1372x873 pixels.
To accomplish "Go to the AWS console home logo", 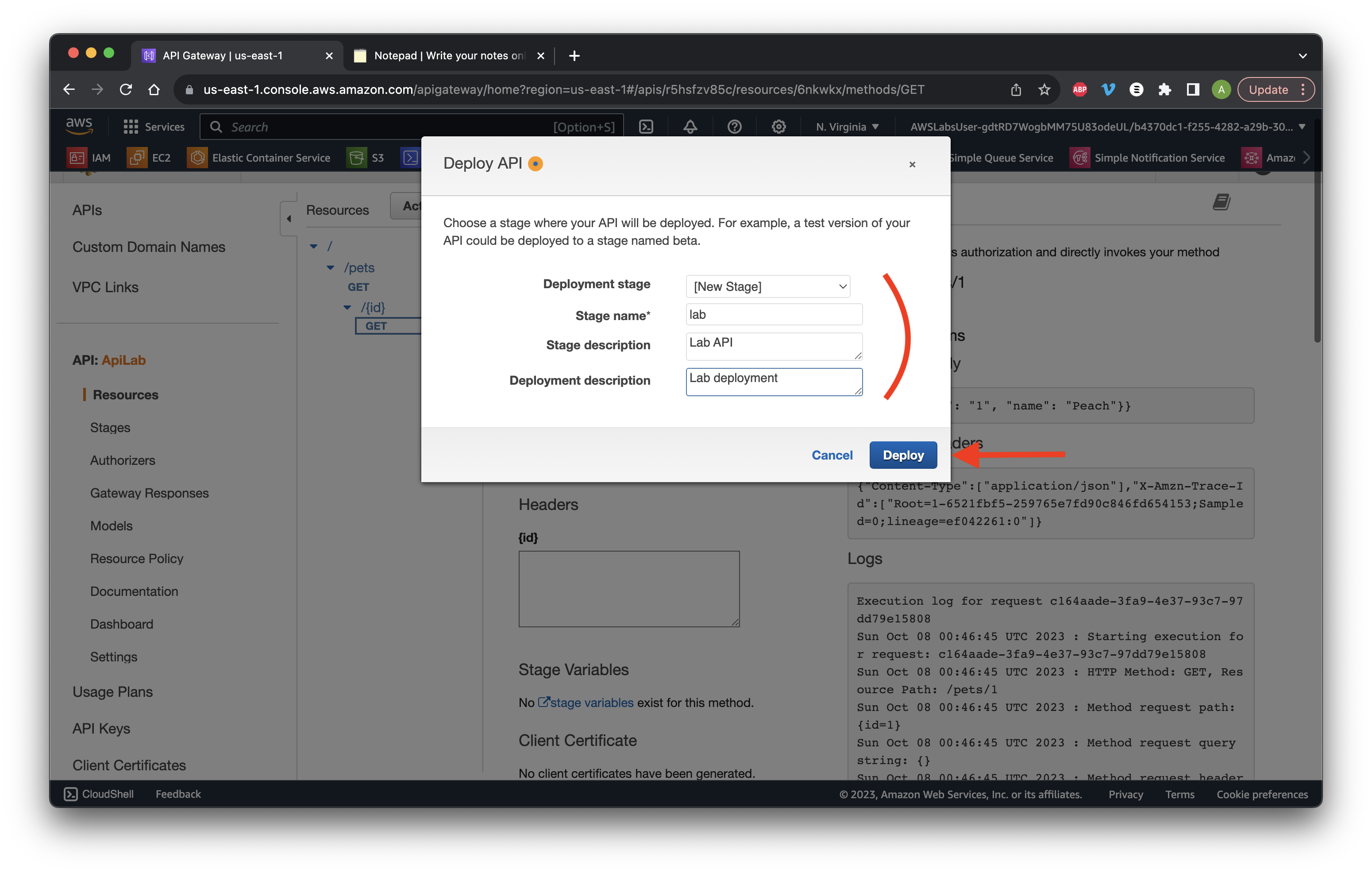I will (79, 126).
